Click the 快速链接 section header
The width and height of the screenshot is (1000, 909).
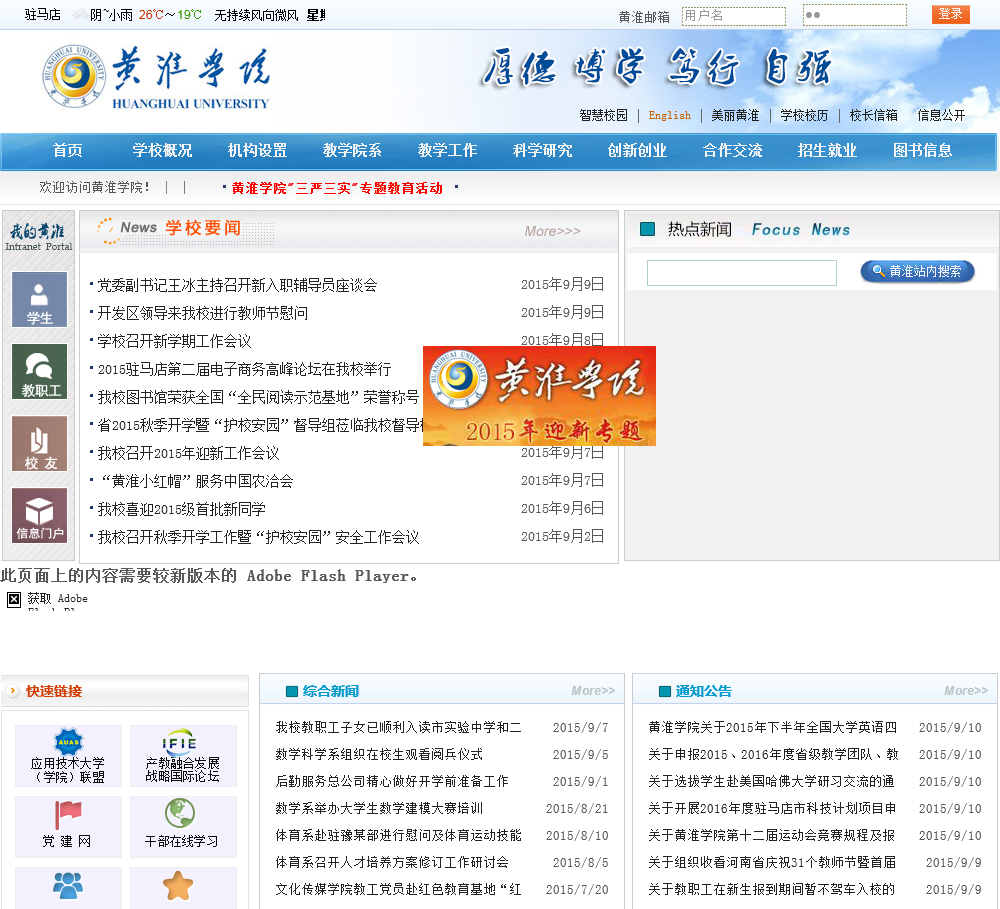point(54,691)
